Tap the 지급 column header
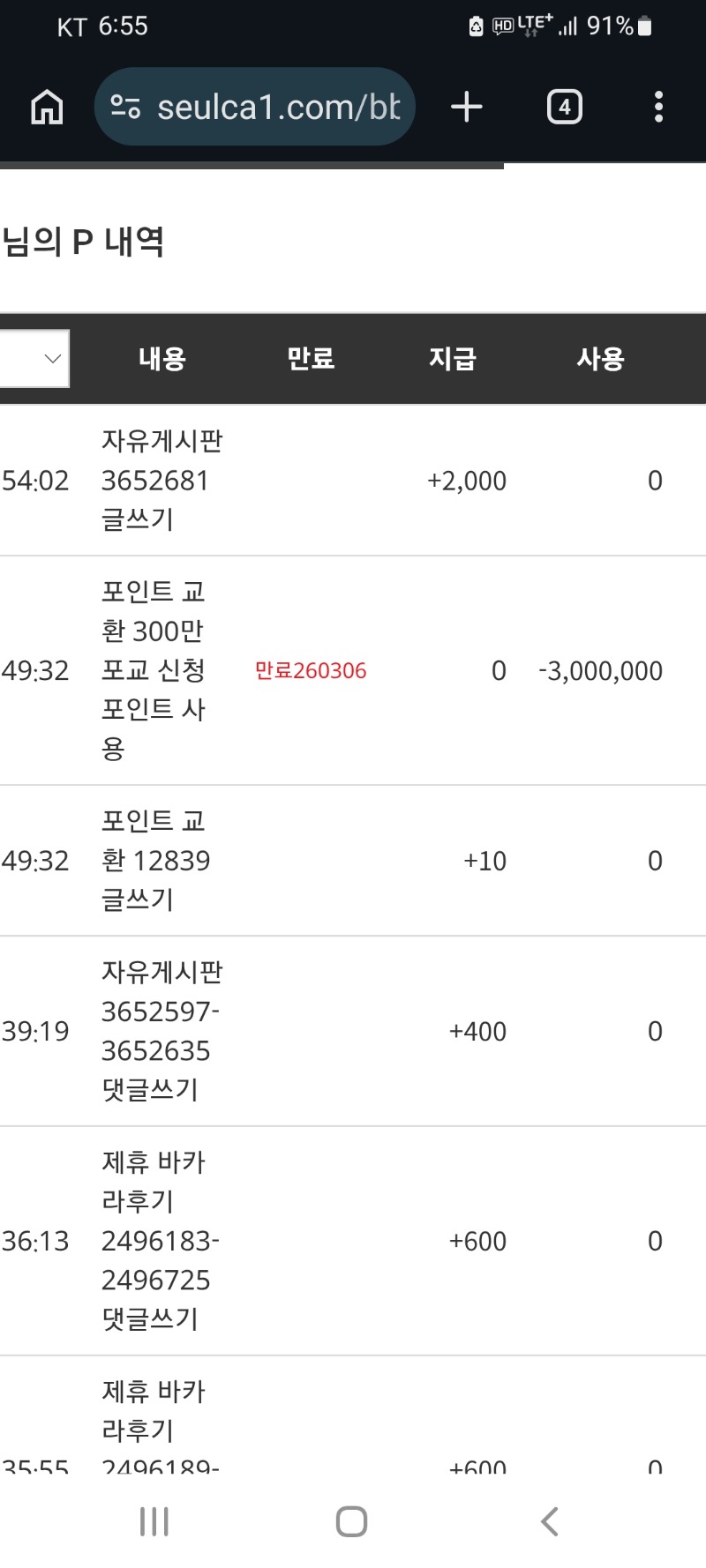 click(x=453, y=359)
